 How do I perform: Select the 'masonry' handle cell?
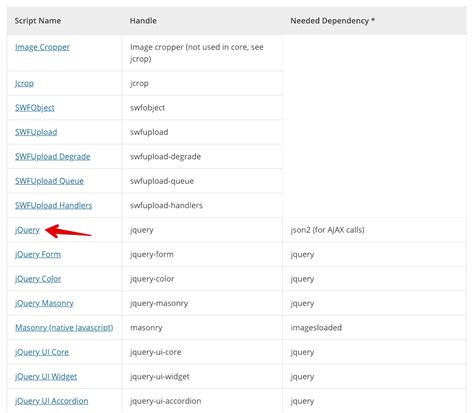[202, 328]
